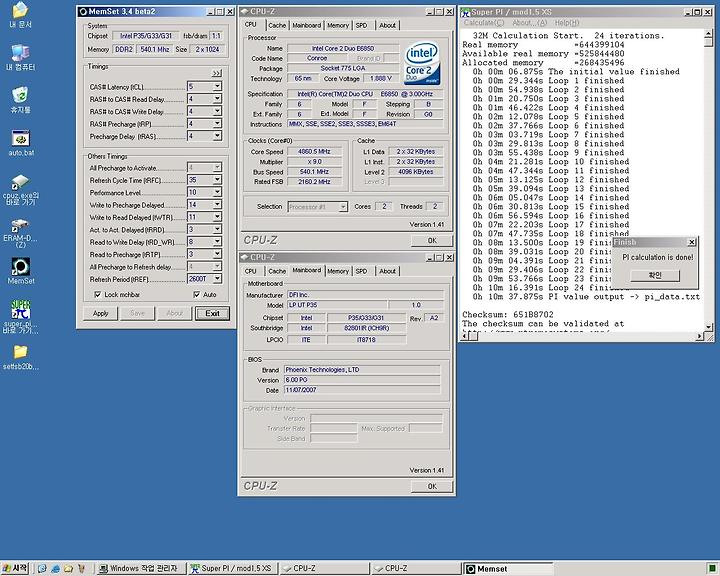The height and width of the screenshot is (576, 720).
Task: Click the MemSet title bar icon
Action: 83,12
